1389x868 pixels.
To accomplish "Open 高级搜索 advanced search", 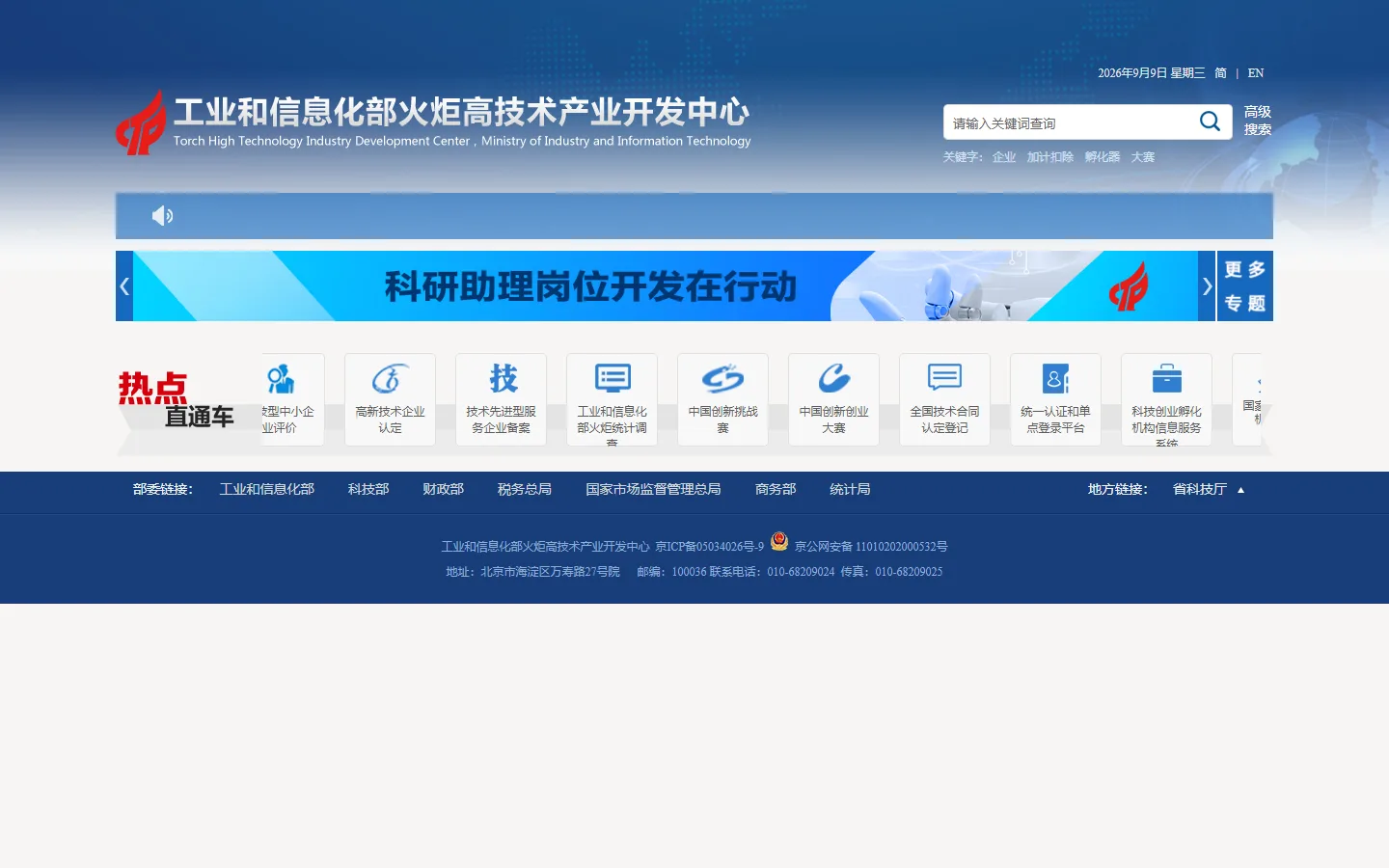I will [1258, 121].
